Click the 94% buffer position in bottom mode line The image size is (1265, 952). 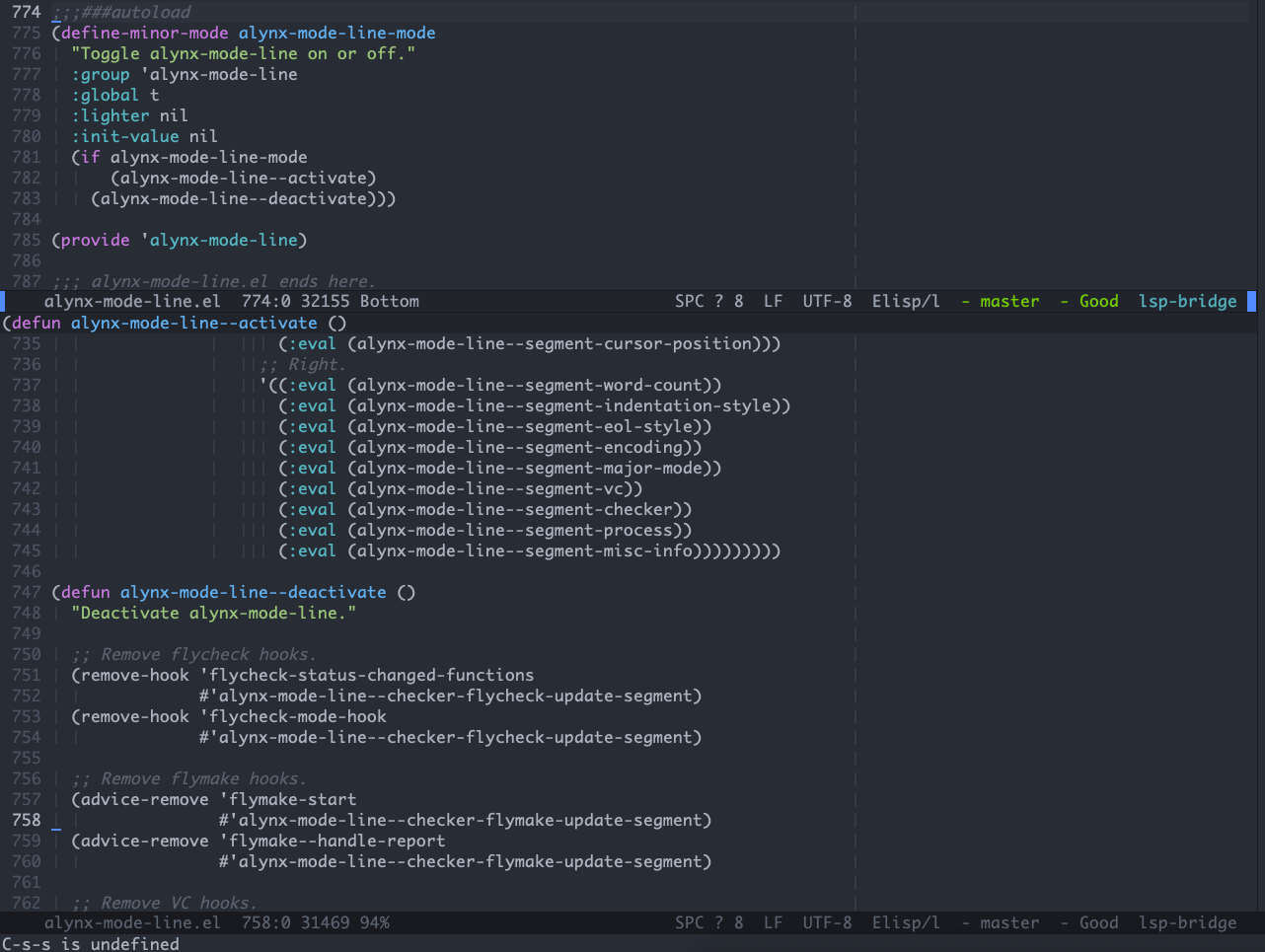374,922
